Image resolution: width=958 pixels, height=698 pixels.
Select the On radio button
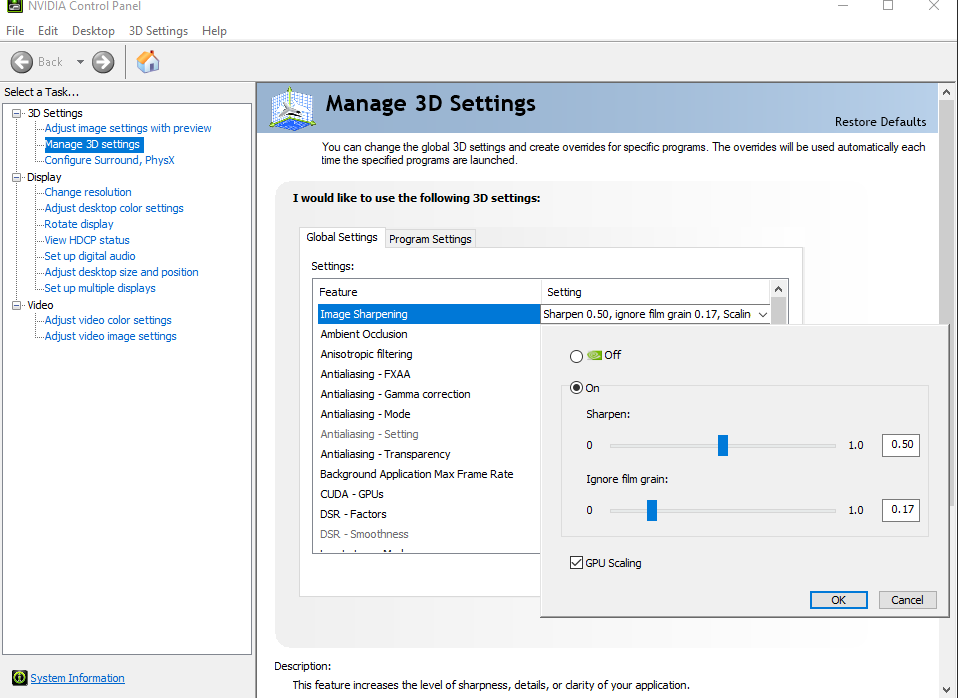point(576,388)
